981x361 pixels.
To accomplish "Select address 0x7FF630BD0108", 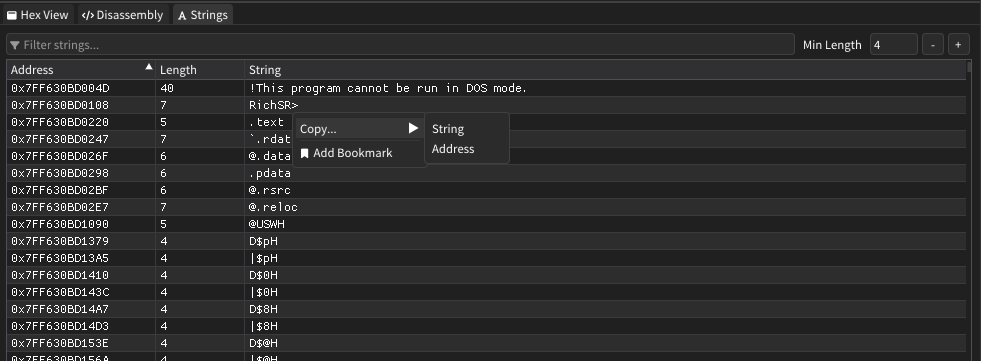I will [60, 105].
